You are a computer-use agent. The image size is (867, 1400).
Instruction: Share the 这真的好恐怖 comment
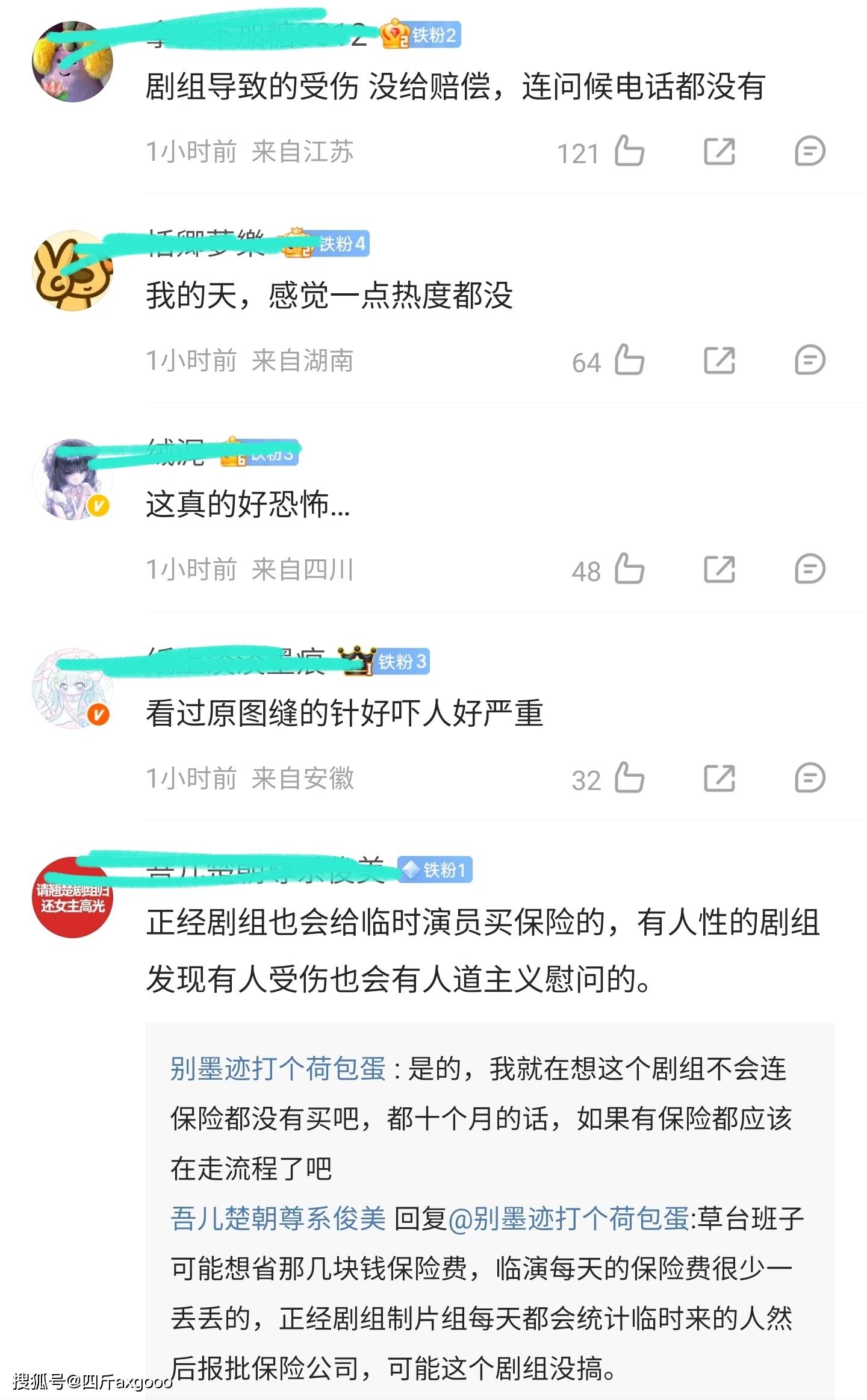[x=719, y=569]
